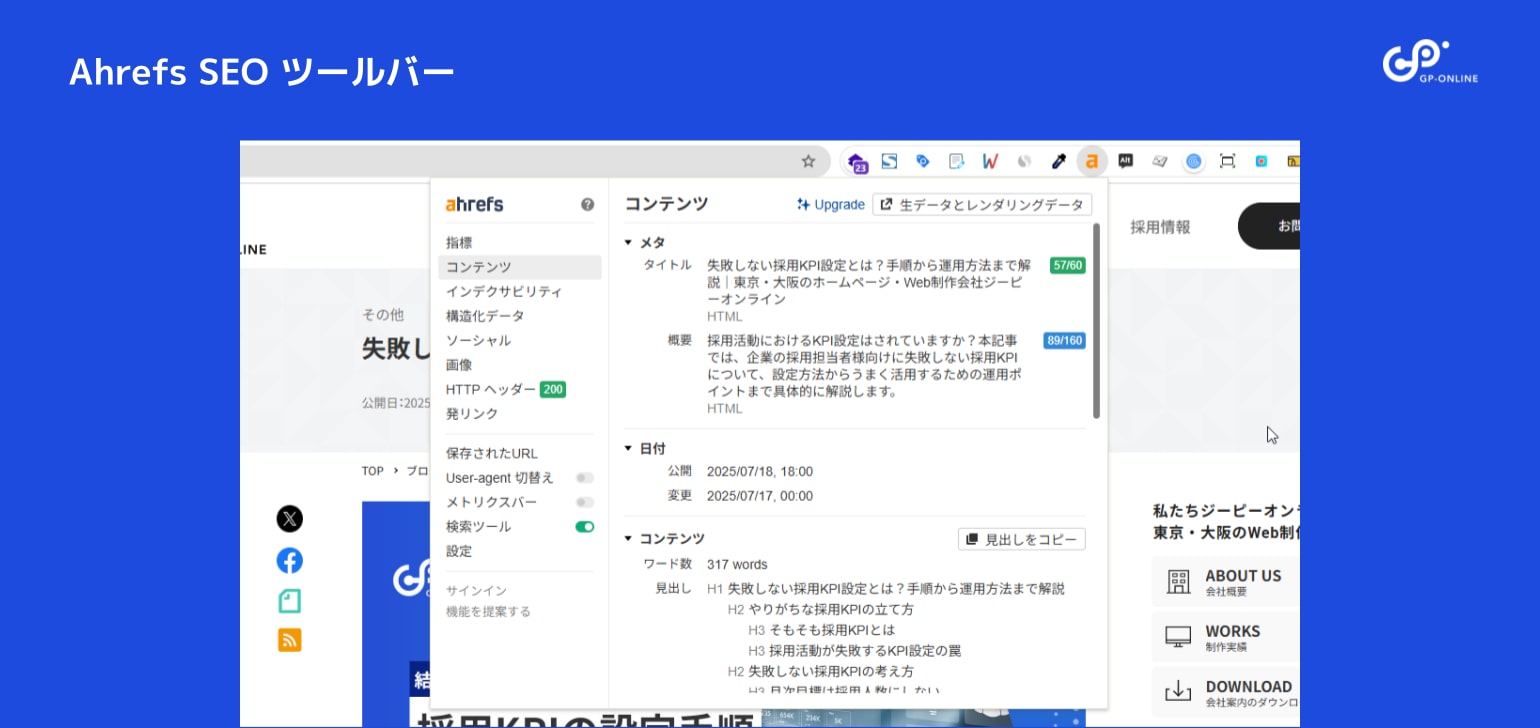
Task: Collapse the メタ section
Action: [628, 242]
